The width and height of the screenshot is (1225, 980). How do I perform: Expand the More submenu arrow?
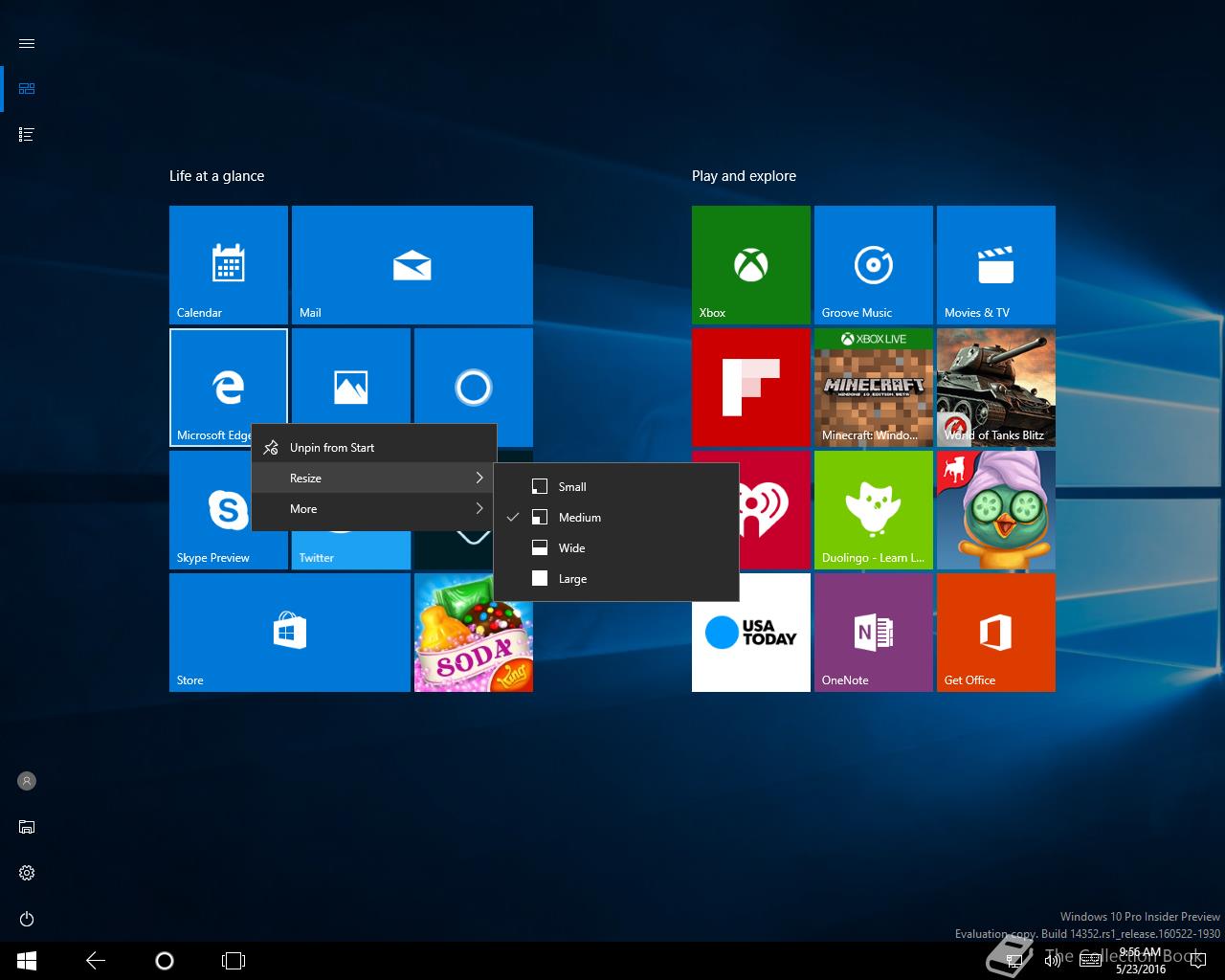point(479,508)
